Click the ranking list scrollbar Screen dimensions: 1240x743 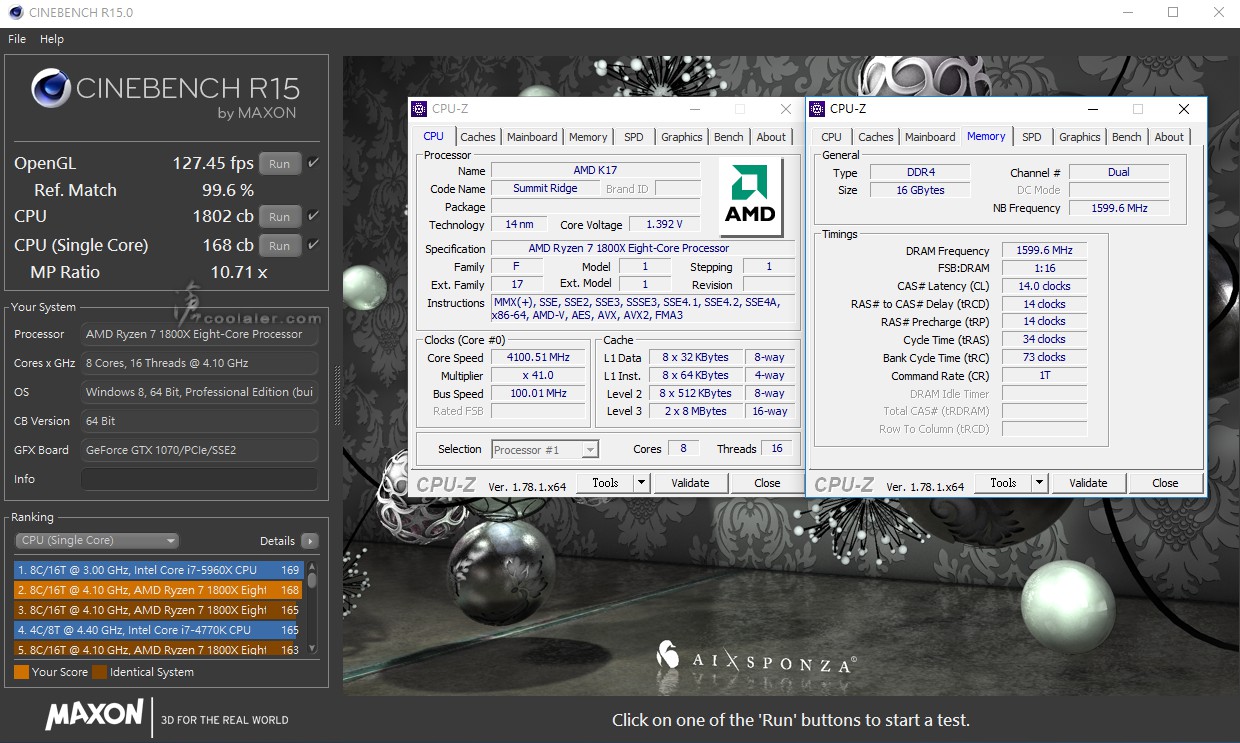click(x=312, y=608)
